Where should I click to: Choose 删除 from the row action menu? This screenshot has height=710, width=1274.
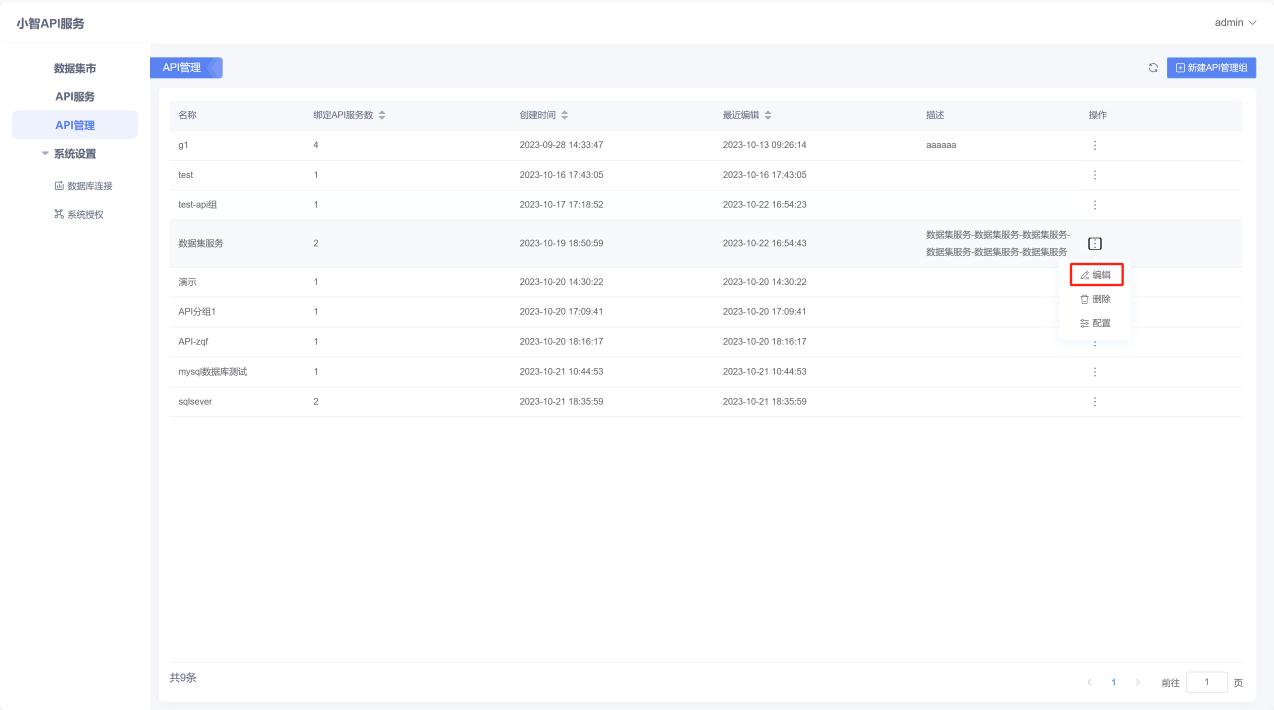point(1096,299)
